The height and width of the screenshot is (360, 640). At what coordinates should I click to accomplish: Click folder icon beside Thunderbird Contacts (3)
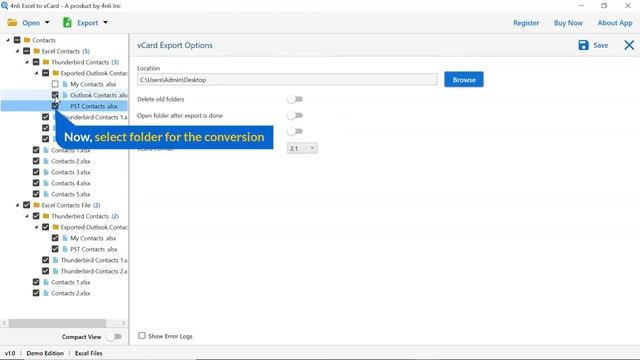(46, 62)
